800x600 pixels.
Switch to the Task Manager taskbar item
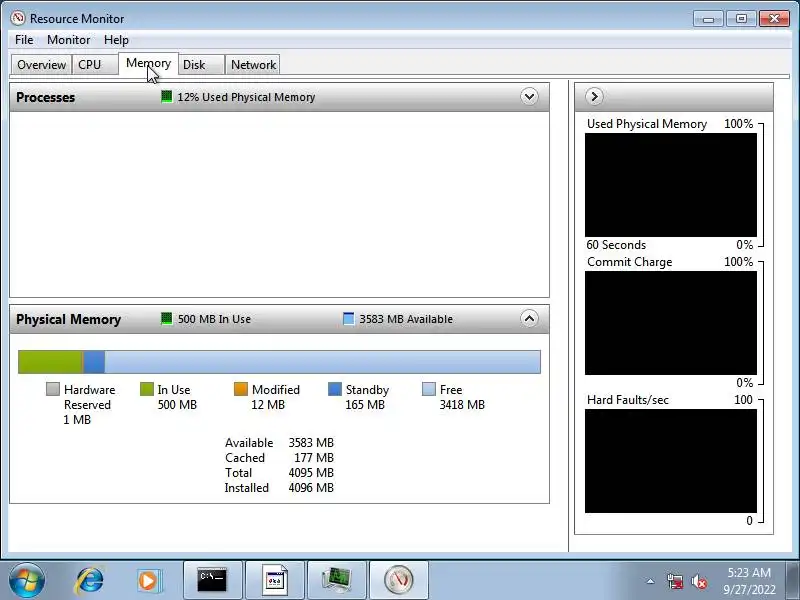tap(337, 581)
